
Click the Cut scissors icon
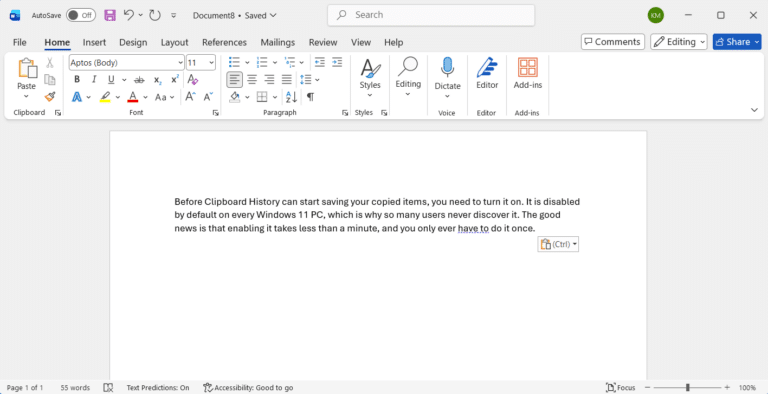tap(49, 62)
